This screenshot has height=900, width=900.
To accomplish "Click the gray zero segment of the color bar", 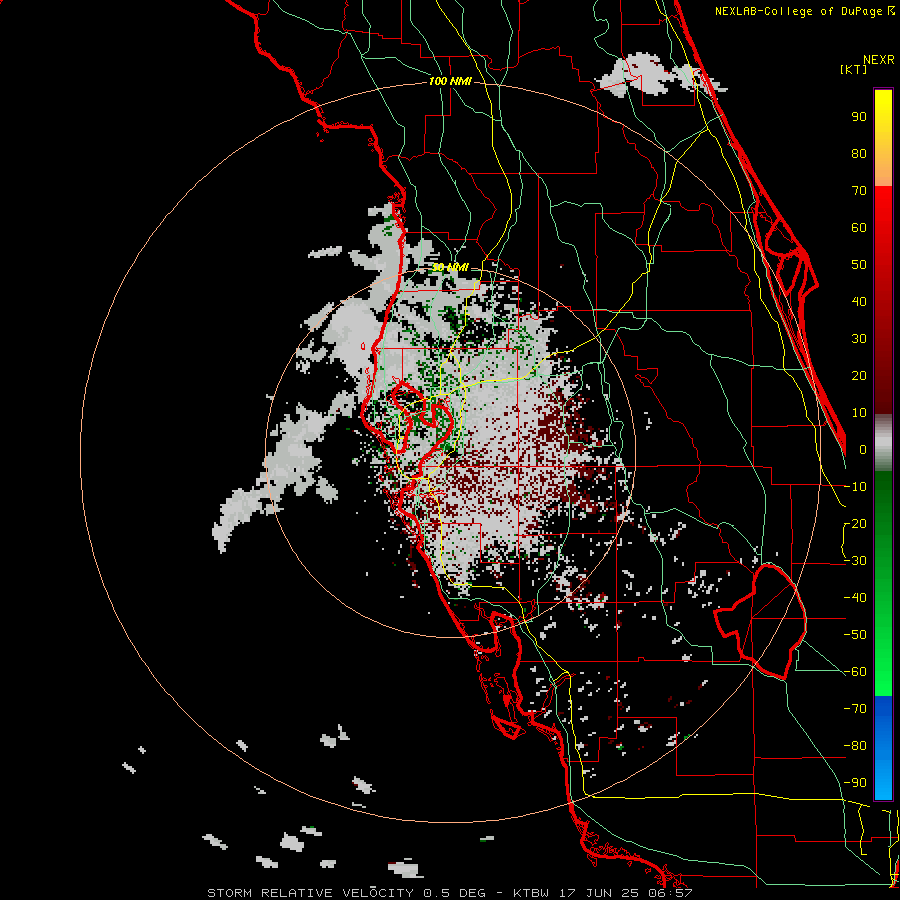I will [x=883, y=443].
